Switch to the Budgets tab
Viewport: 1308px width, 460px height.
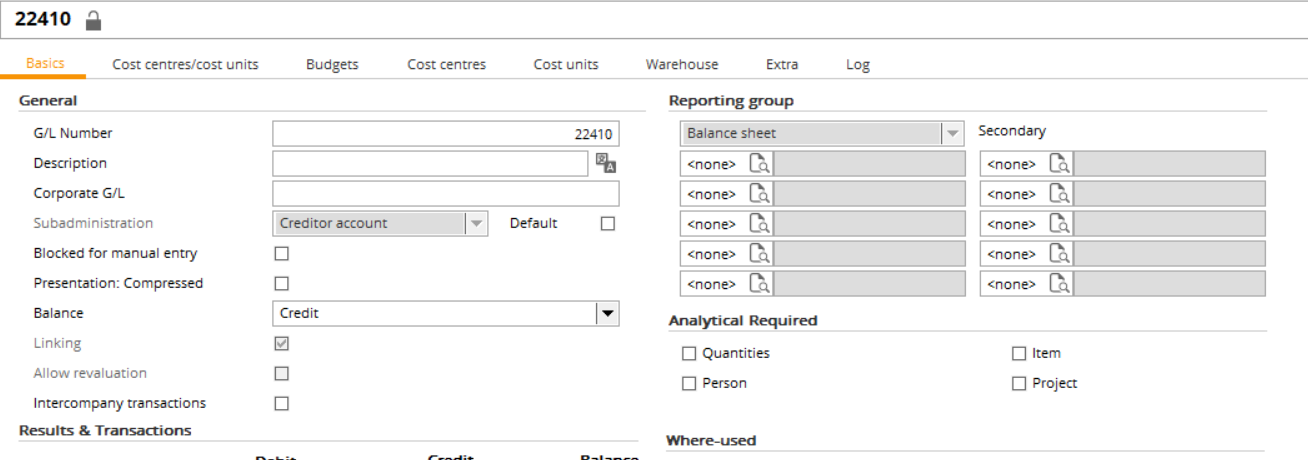332,64
